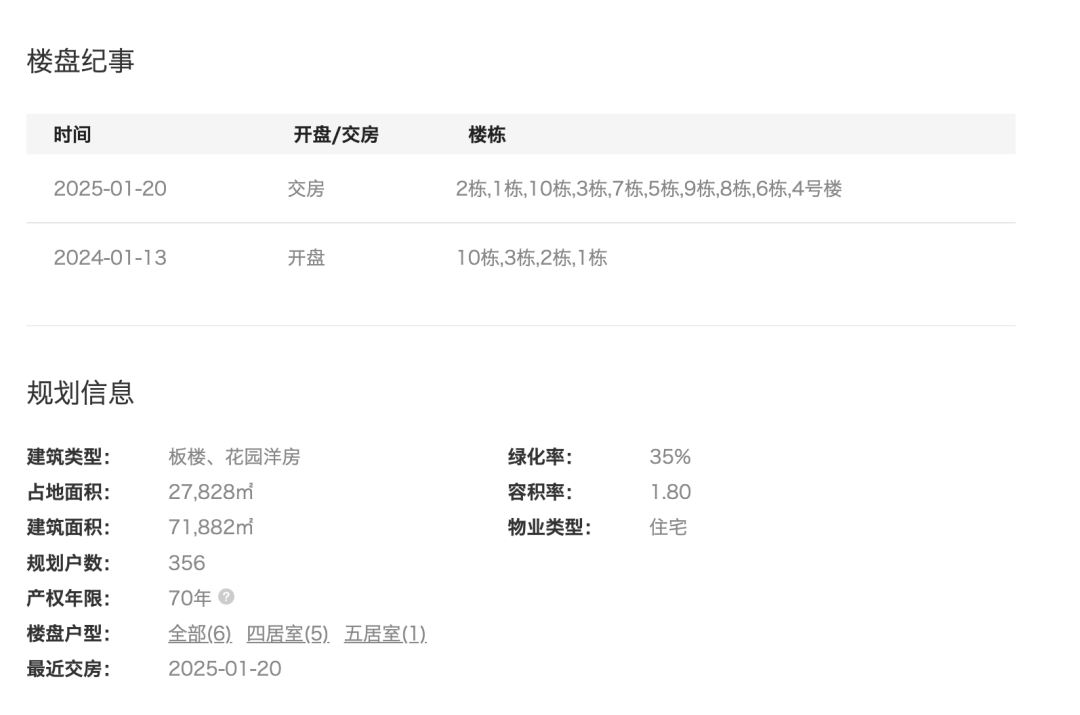
Task: Click the 最近交房 date 2025-01-20
Action: coord(225,669)
